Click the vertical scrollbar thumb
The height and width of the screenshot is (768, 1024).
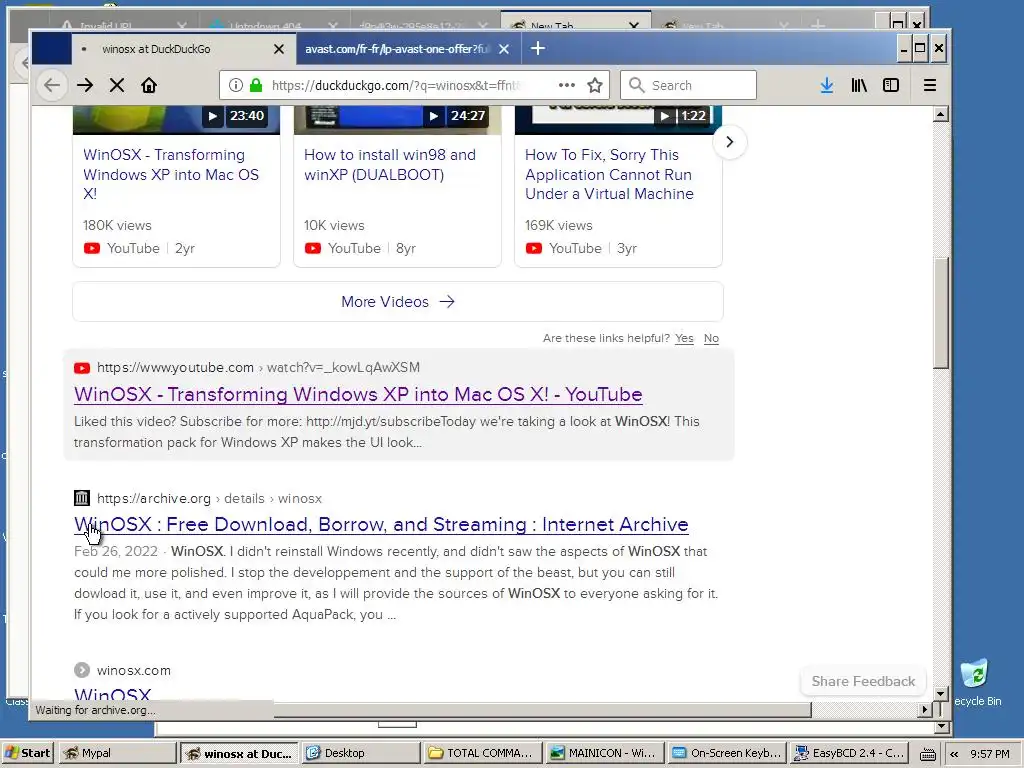point(940,313)
